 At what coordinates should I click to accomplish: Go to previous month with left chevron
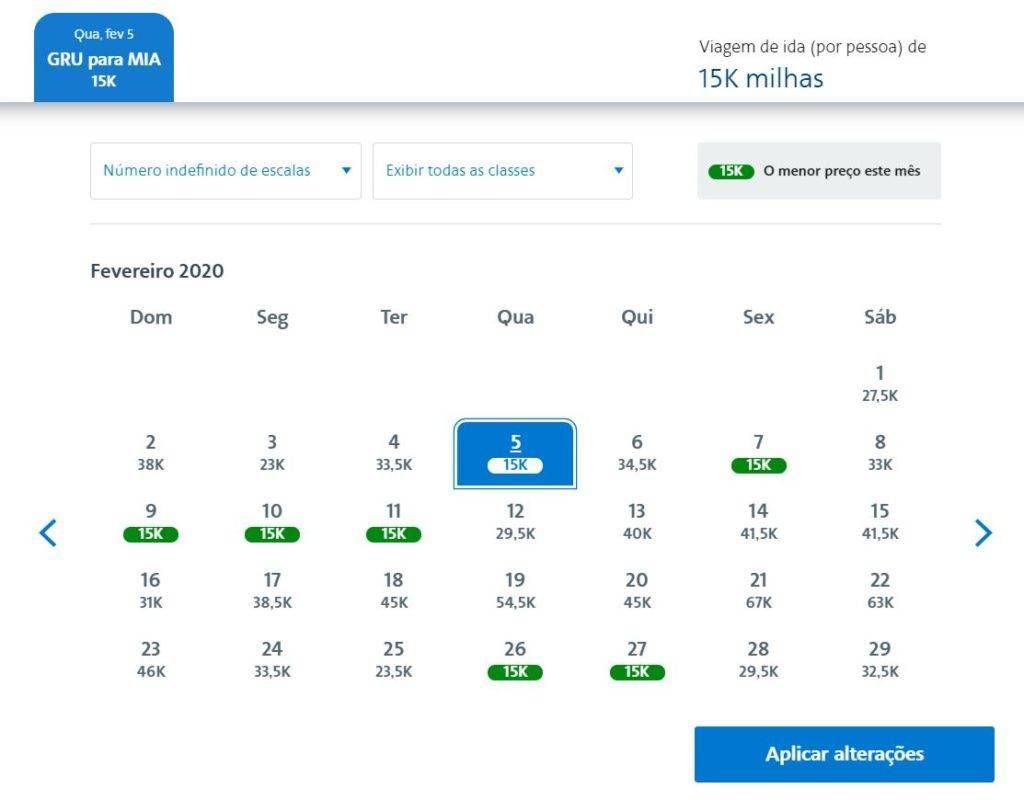[48, 533]
